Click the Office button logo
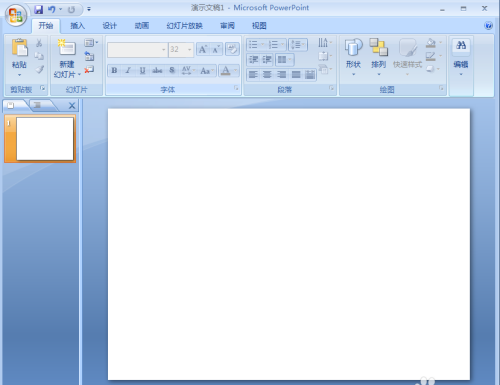The width and height of the screenshot is (500, 385). coord(16,15)
